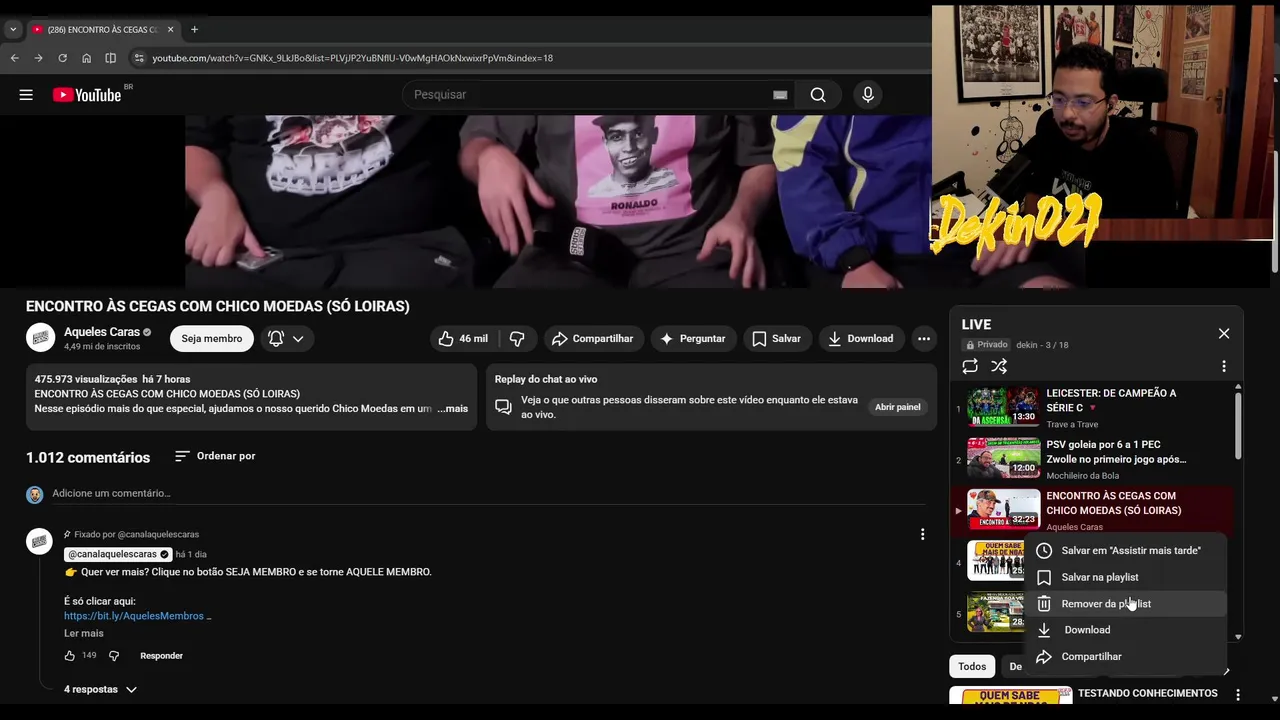Dislike the pinned comment
The width and height of the screenshot is (1280, 720).
[114, 656]
